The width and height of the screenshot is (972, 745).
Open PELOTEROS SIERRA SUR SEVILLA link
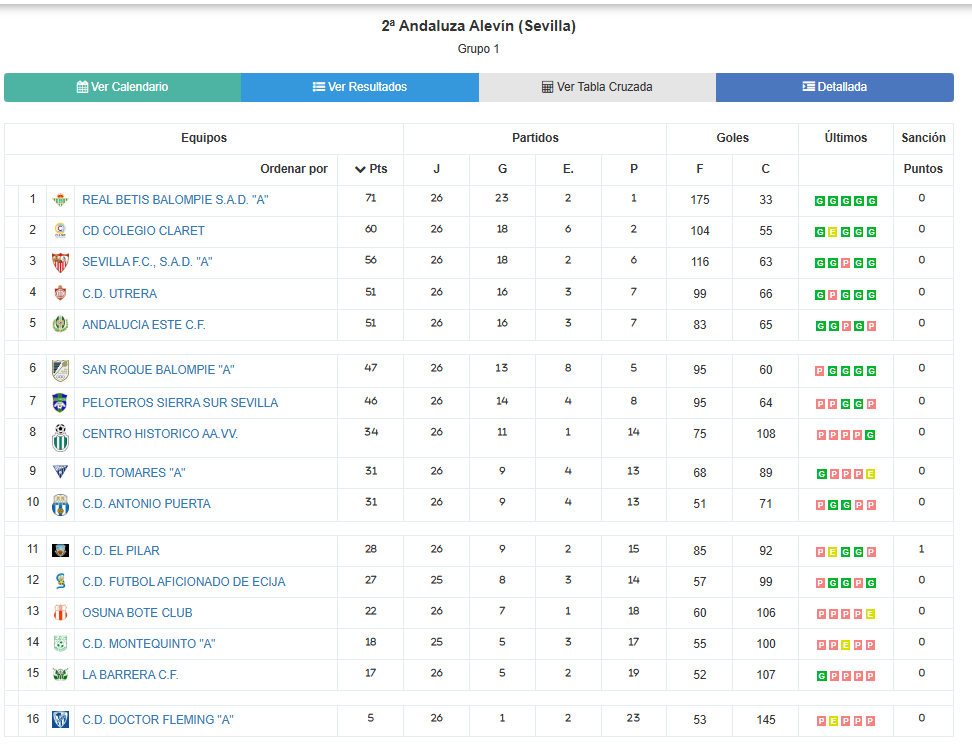pyautogui.click(x=180, y=403)
